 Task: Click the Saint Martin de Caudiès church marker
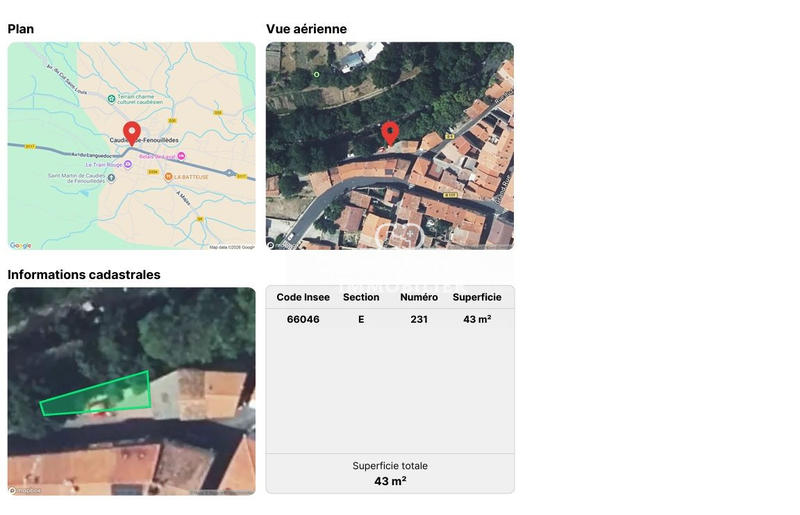[x=111, y=177]
